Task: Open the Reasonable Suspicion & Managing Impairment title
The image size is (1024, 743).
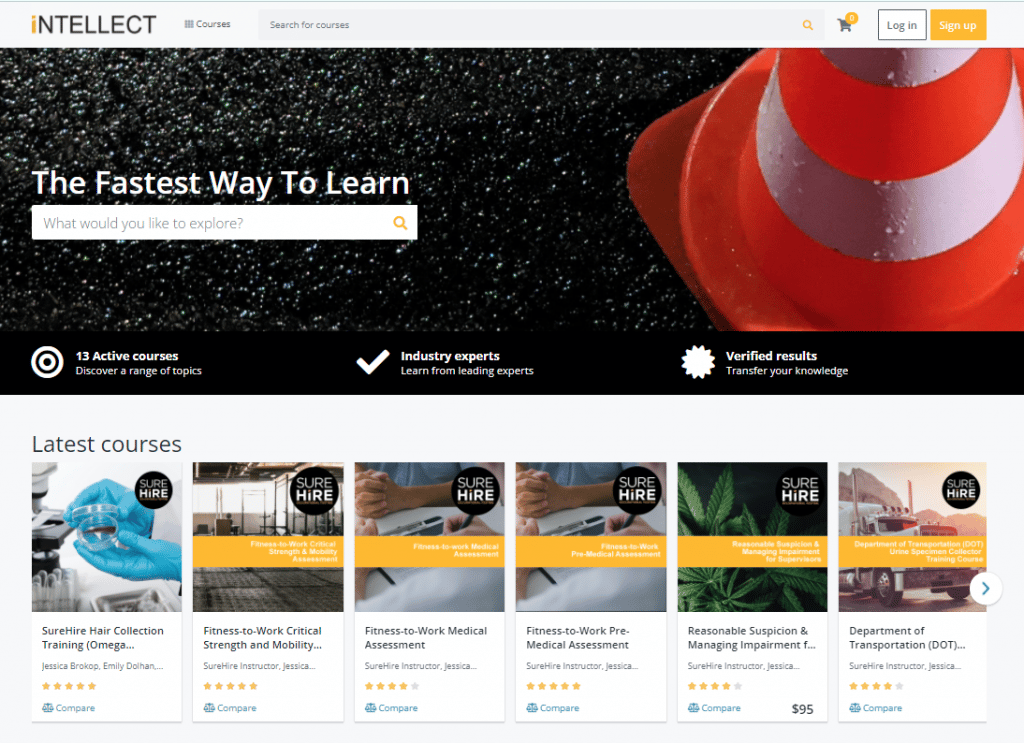Action: [752, 638]
